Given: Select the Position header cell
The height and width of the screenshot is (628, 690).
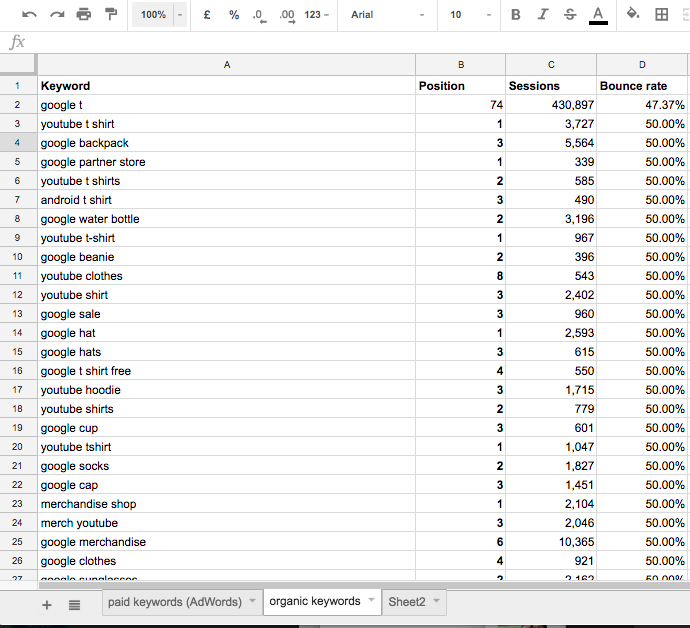Looking at the screenshot, I should 461,86.
